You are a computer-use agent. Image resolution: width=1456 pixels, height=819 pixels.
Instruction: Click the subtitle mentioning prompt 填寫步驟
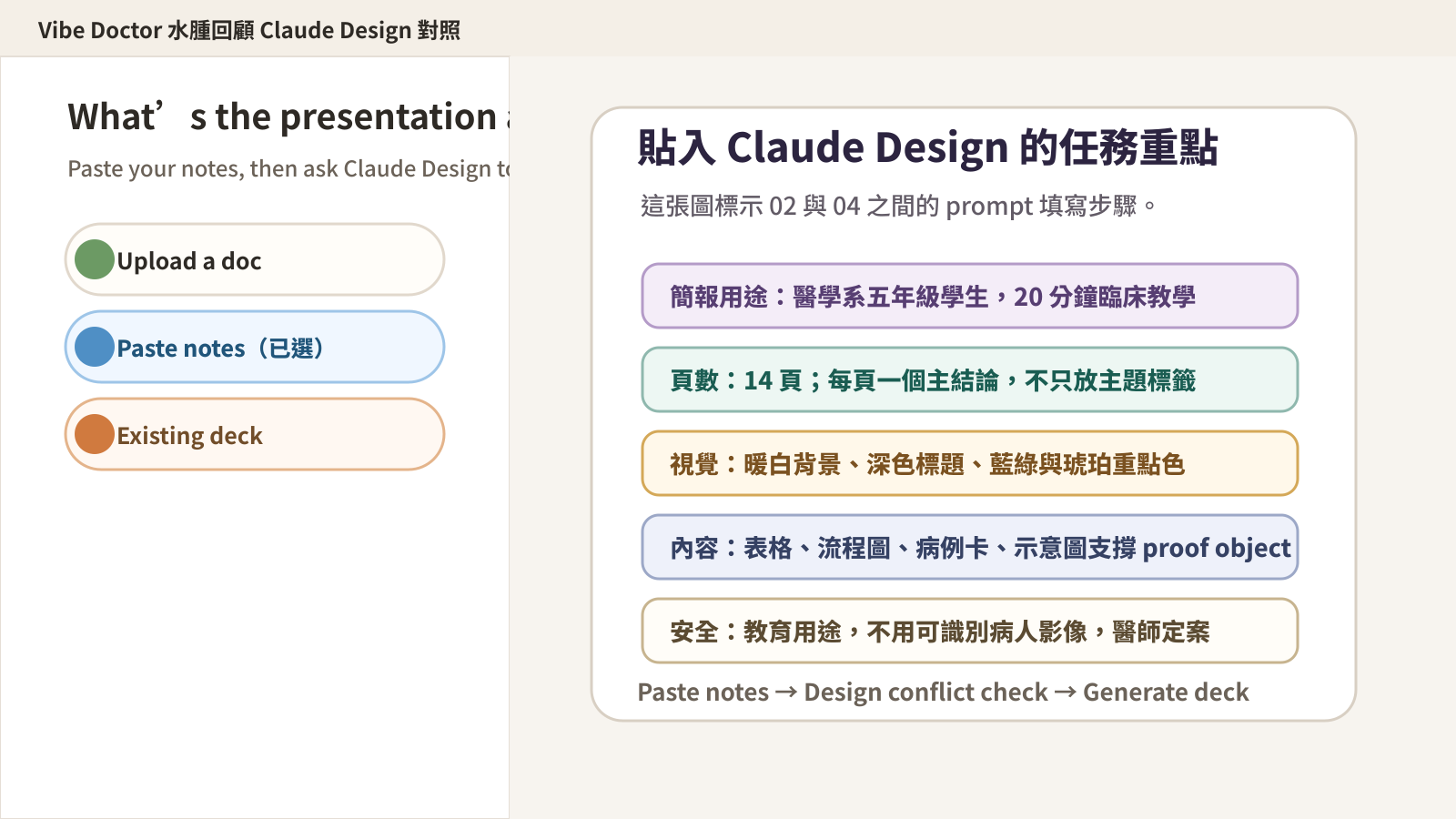coord(898,206)
